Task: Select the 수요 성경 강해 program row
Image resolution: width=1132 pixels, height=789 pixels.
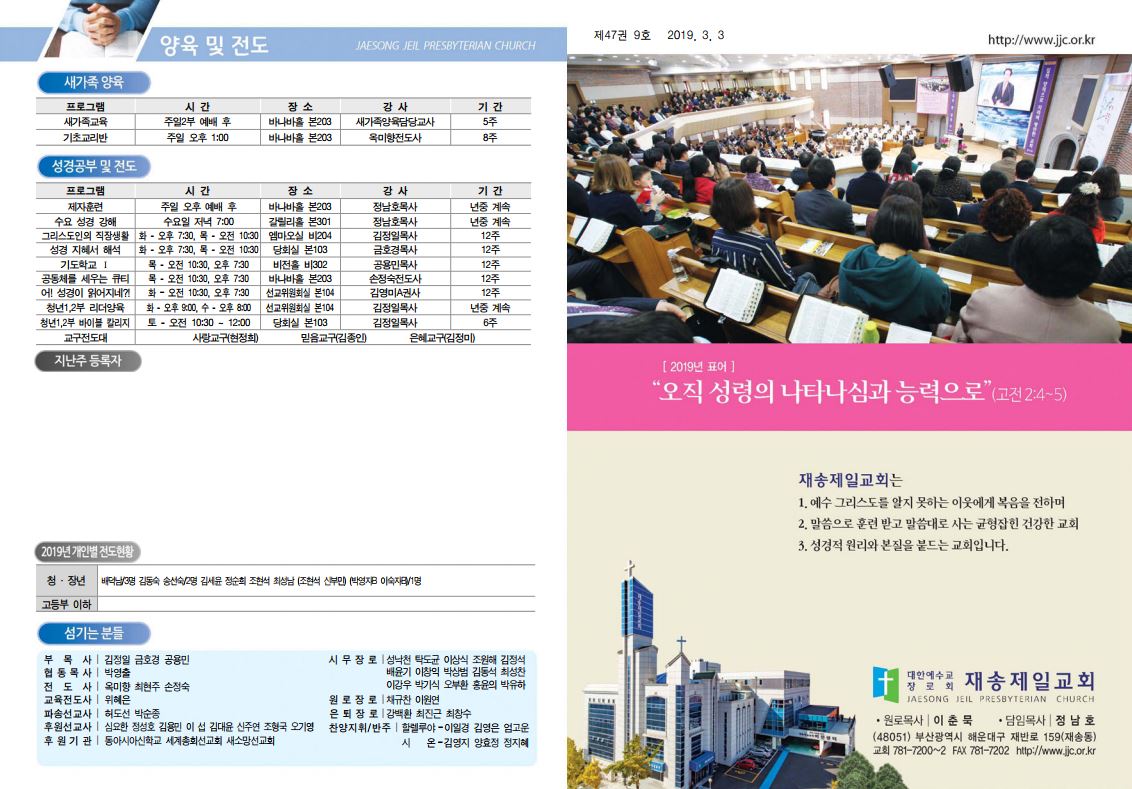Action: pyautogui.click(x=285, y=221)
